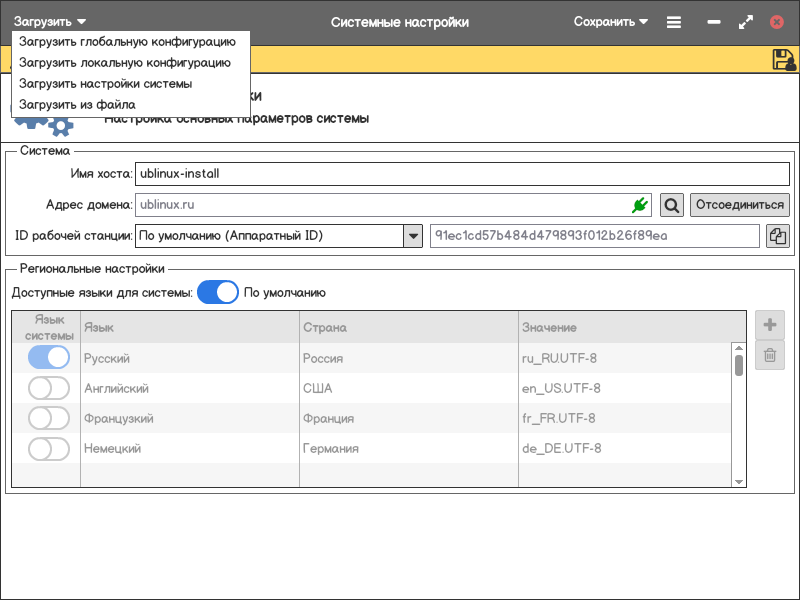This screenshot has height=600, width=800.
Task: Select Загрузить глобальную конфигурацию menu item
Action: tap(127, 42)
